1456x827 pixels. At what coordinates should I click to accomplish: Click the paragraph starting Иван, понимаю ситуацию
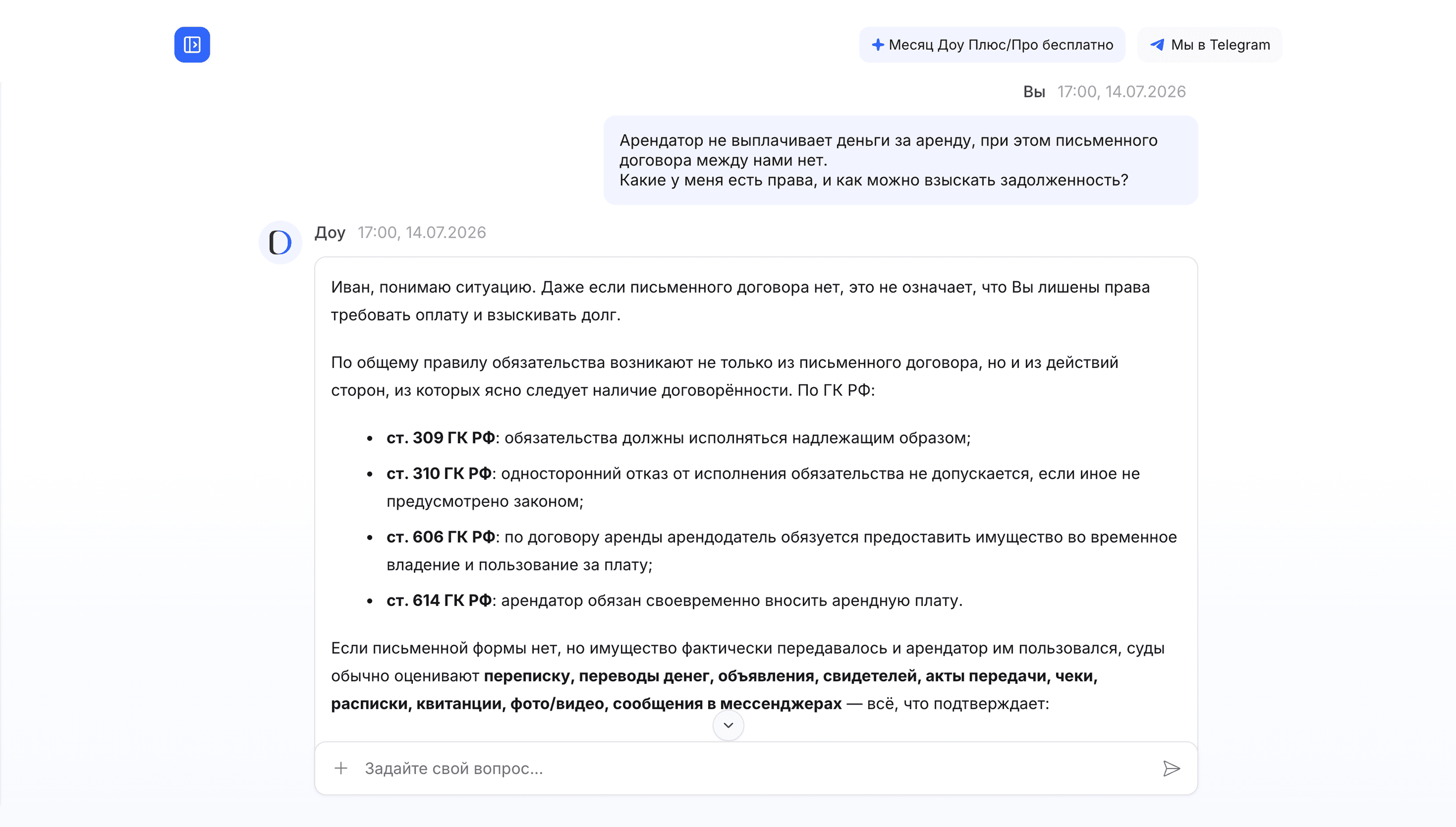click(x=740, y=301)
